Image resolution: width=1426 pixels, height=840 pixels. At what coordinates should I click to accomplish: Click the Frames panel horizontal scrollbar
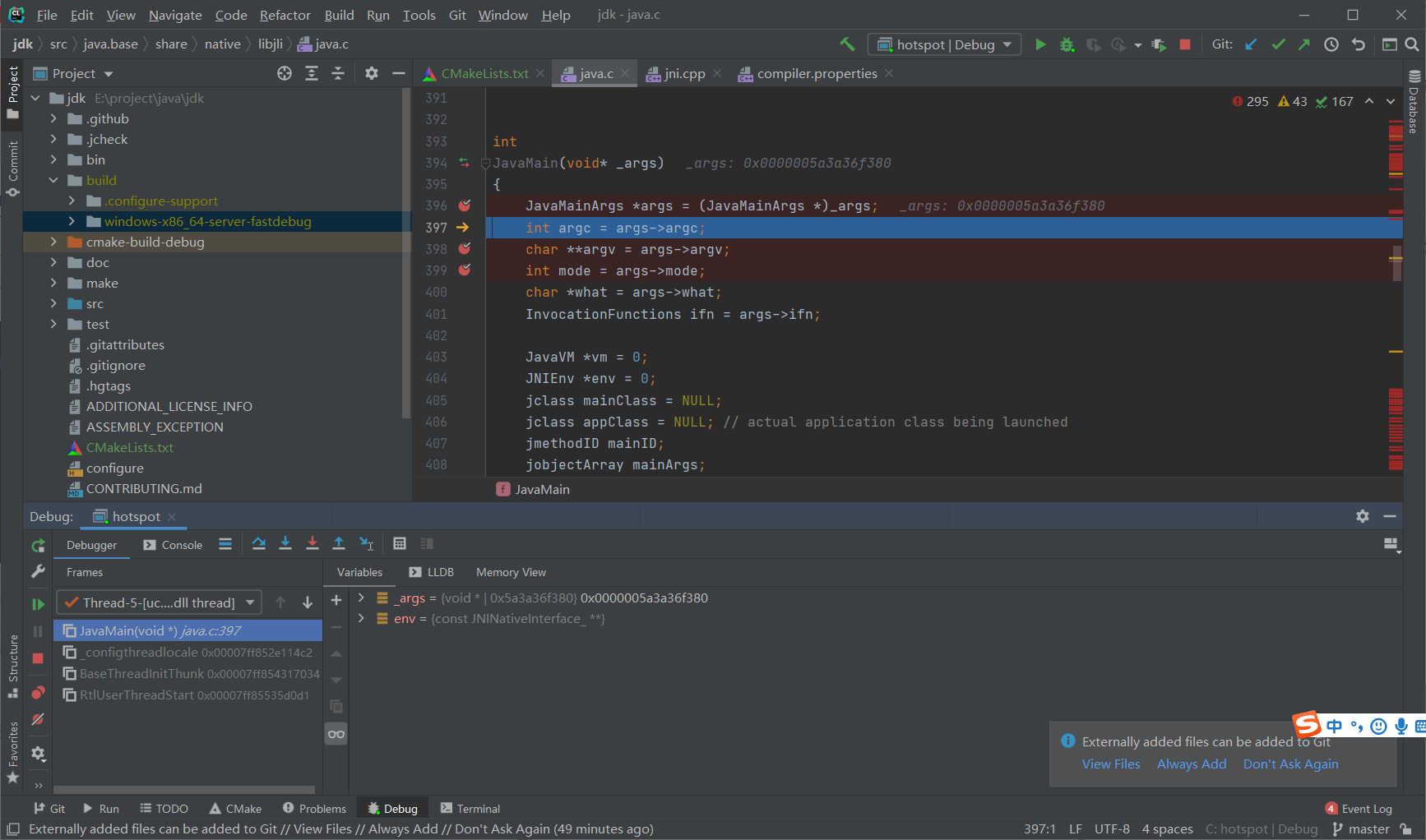[184, 790]
